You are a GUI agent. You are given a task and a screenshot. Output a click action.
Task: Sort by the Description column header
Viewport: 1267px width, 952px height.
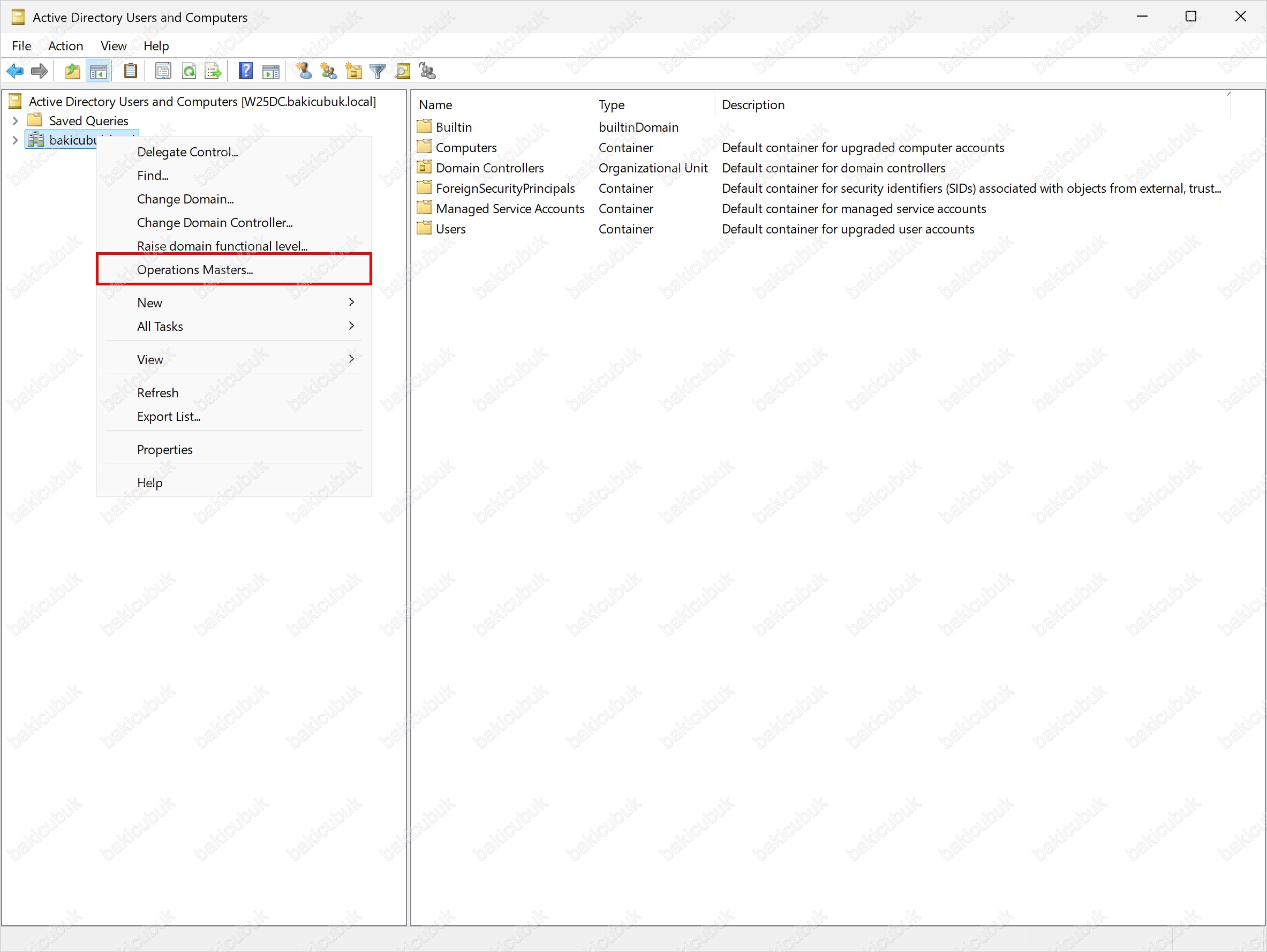point(972,105)
